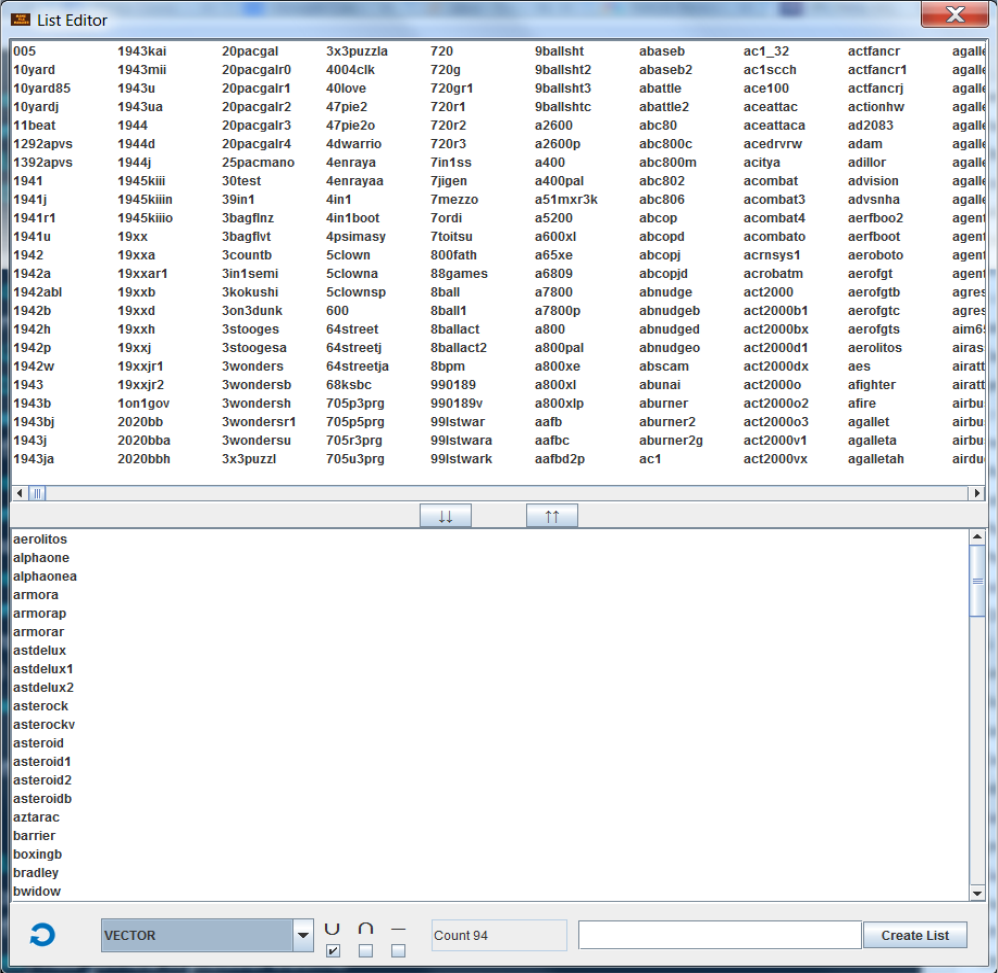Click the List Editor title bar icon
Viewport: 998px width, 973px height.
20,20
